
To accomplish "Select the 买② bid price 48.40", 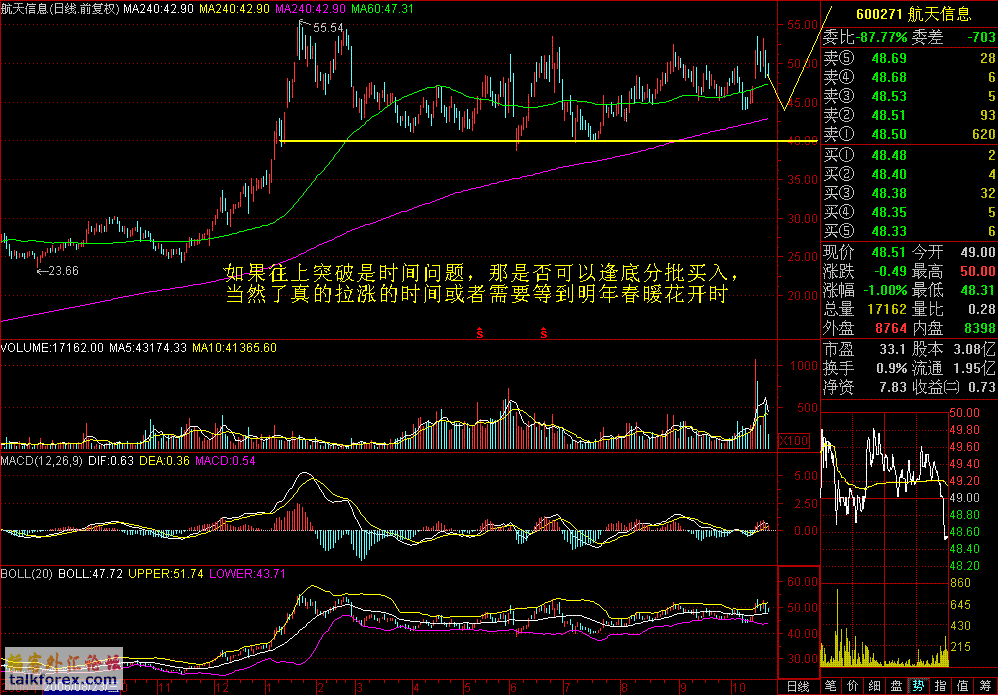I will click(889, 174).
